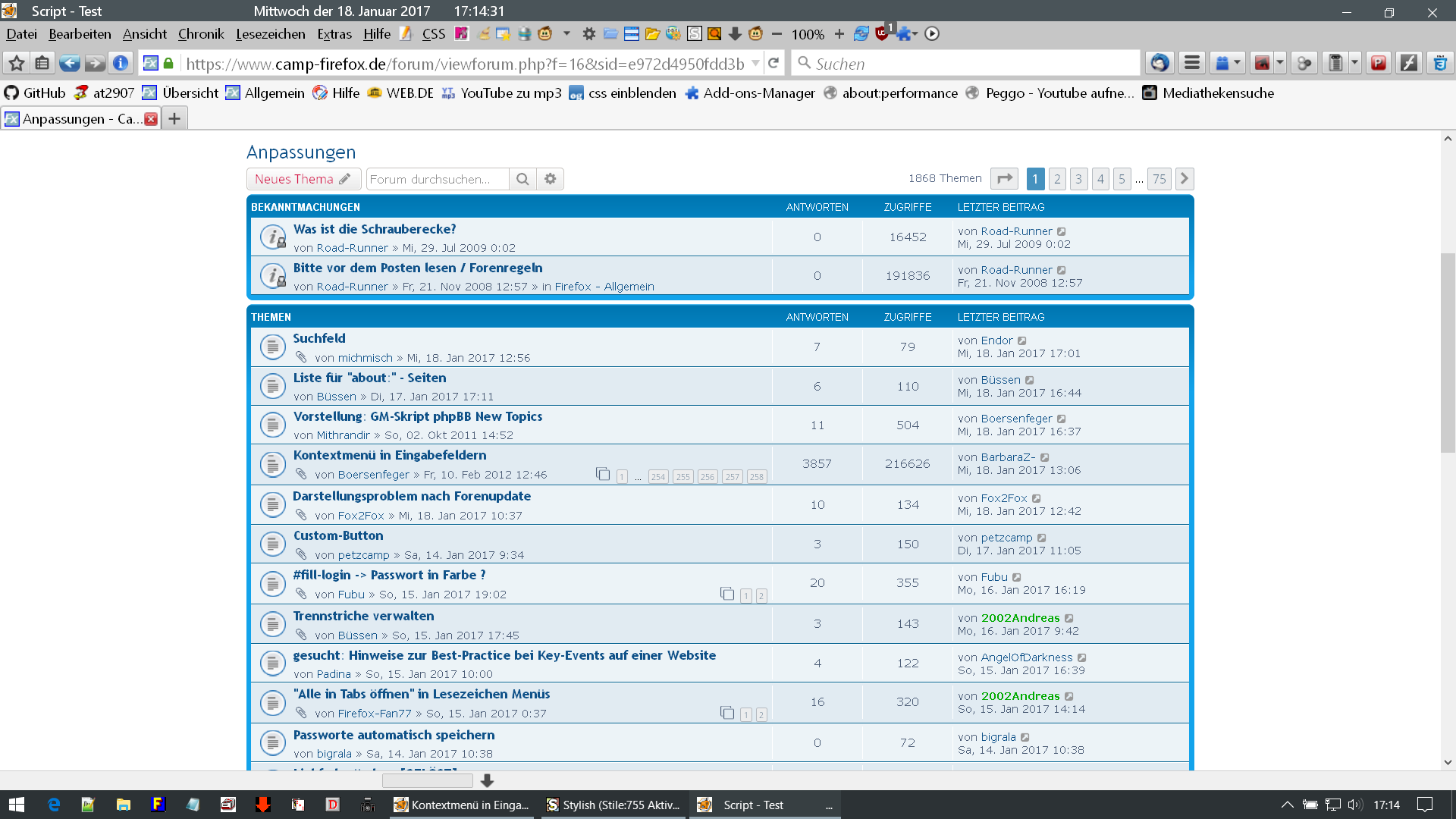Open the site info icon

pos(120,64)
